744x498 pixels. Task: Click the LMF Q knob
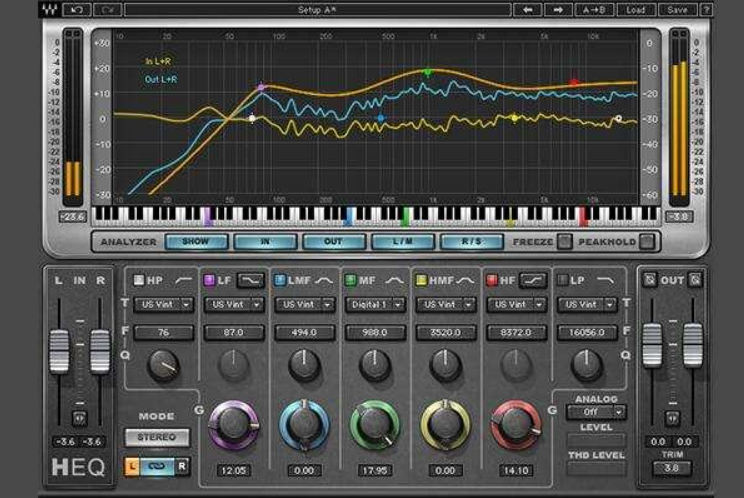304,366
